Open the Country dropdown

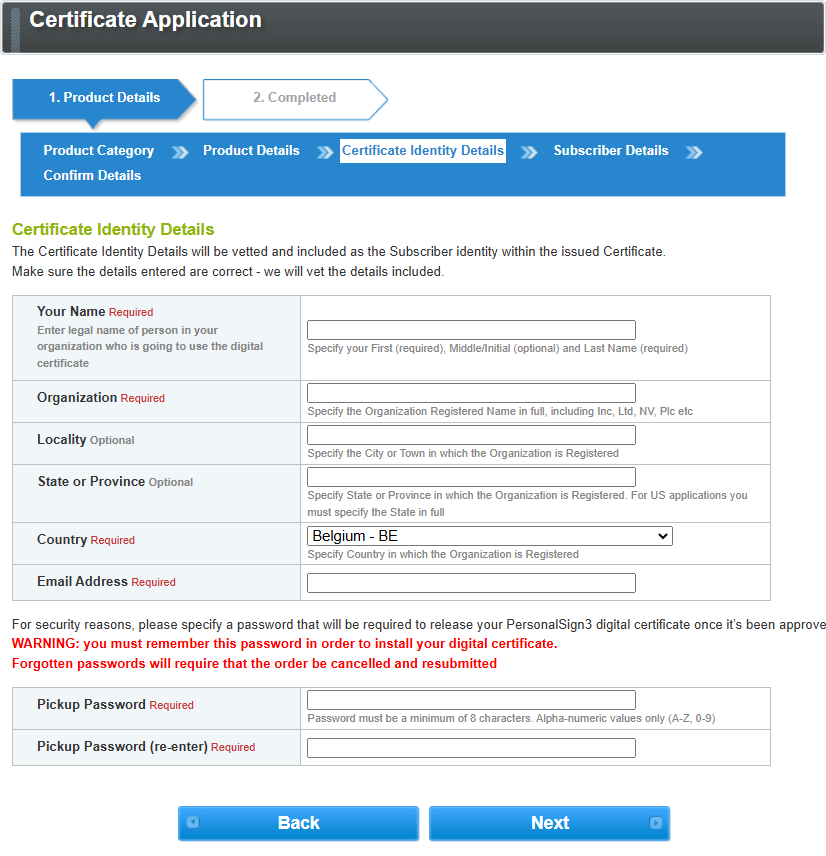click(489, 537)
